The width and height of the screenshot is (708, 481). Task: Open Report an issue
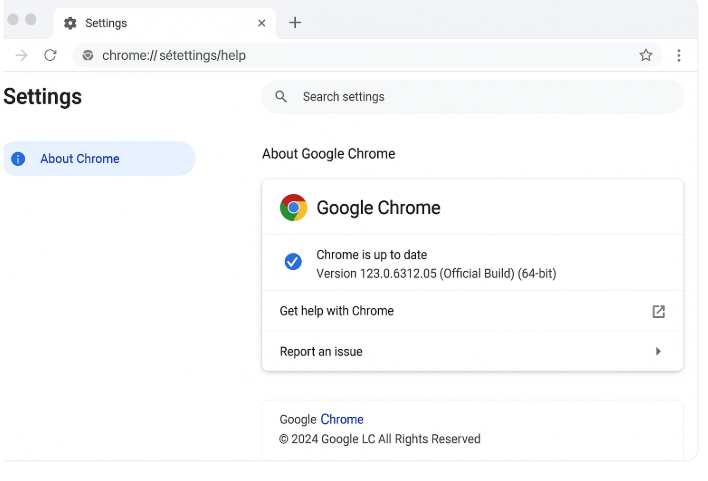472,351
